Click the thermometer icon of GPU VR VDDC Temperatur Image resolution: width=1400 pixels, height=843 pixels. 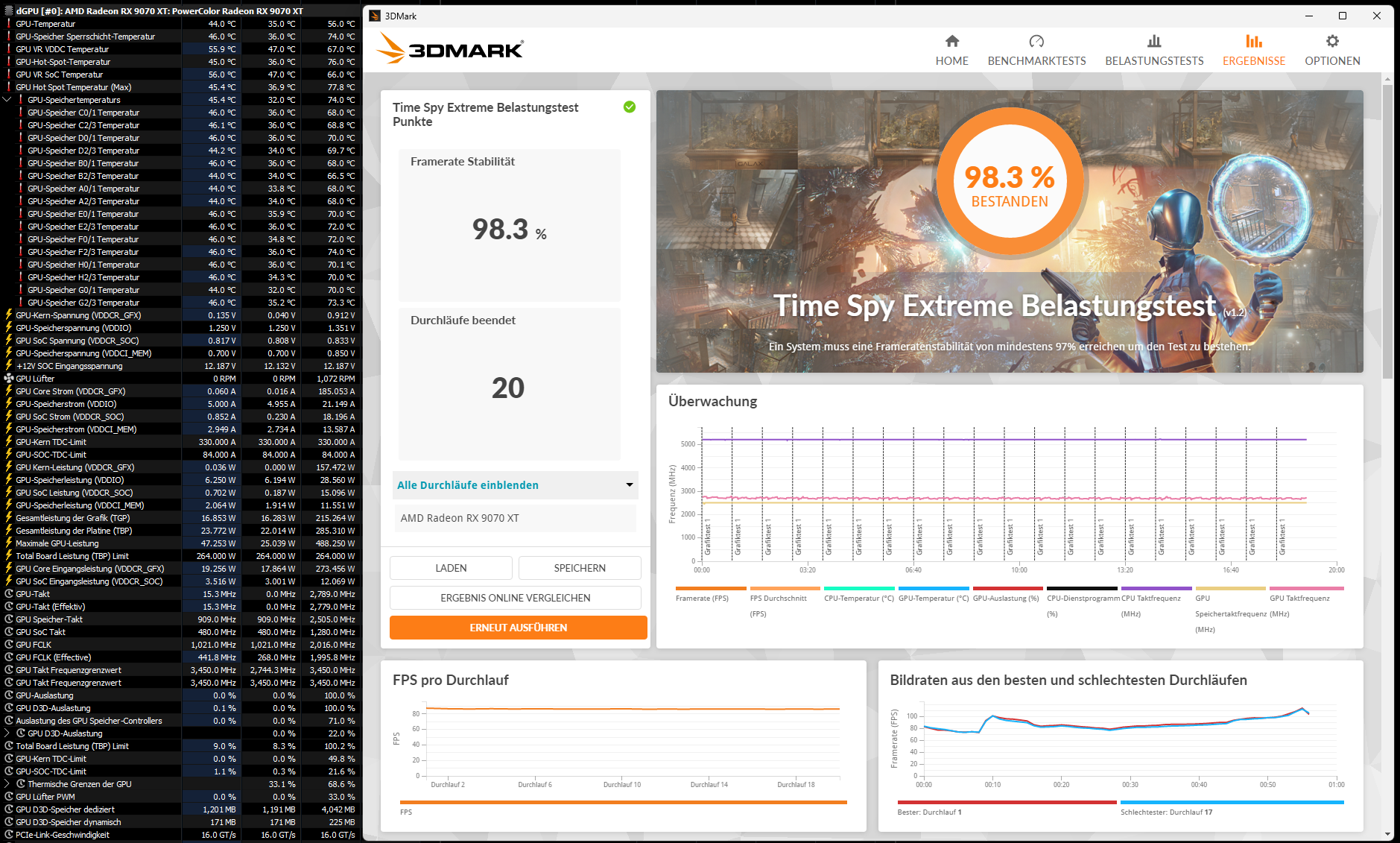[9, 49]
